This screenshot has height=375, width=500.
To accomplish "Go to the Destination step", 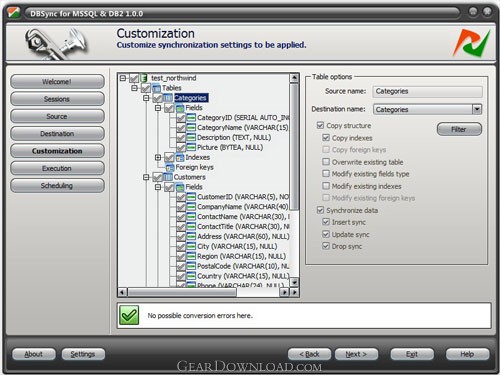I will click(57, 134).
